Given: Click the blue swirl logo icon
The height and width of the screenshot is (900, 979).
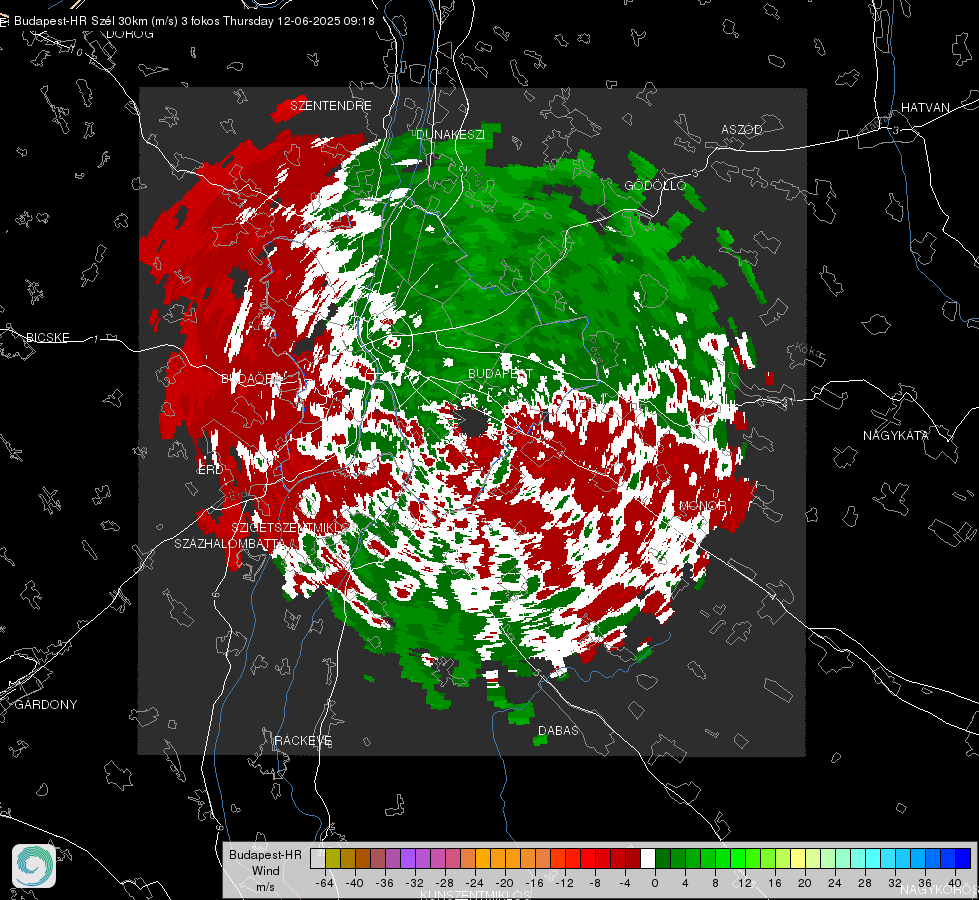Looking at the screenshot, I should click(x=34, y=866).
